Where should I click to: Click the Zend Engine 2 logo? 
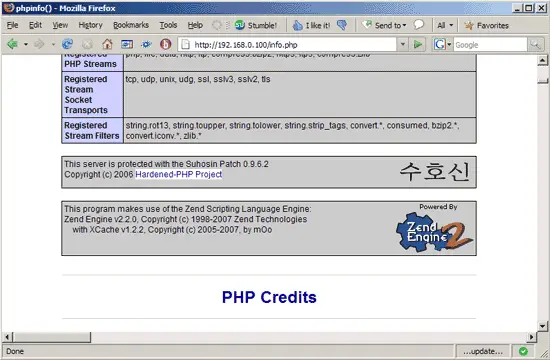point(434,232)
